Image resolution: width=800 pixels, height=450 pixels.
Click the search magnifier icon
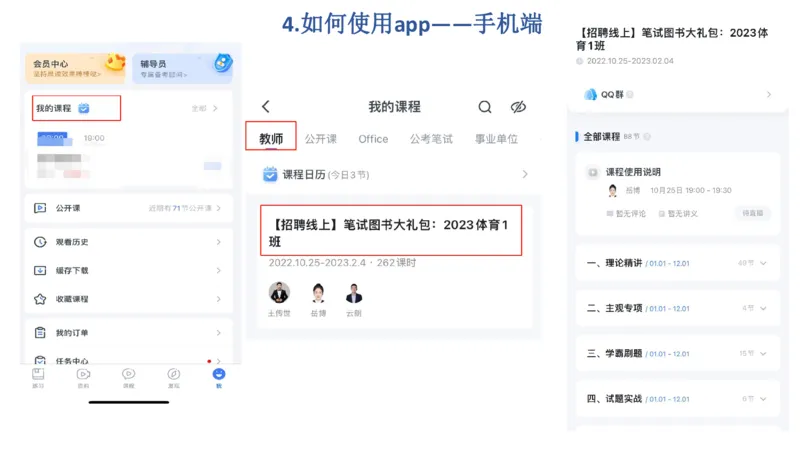pyautogui.click(x=485, y=107)
